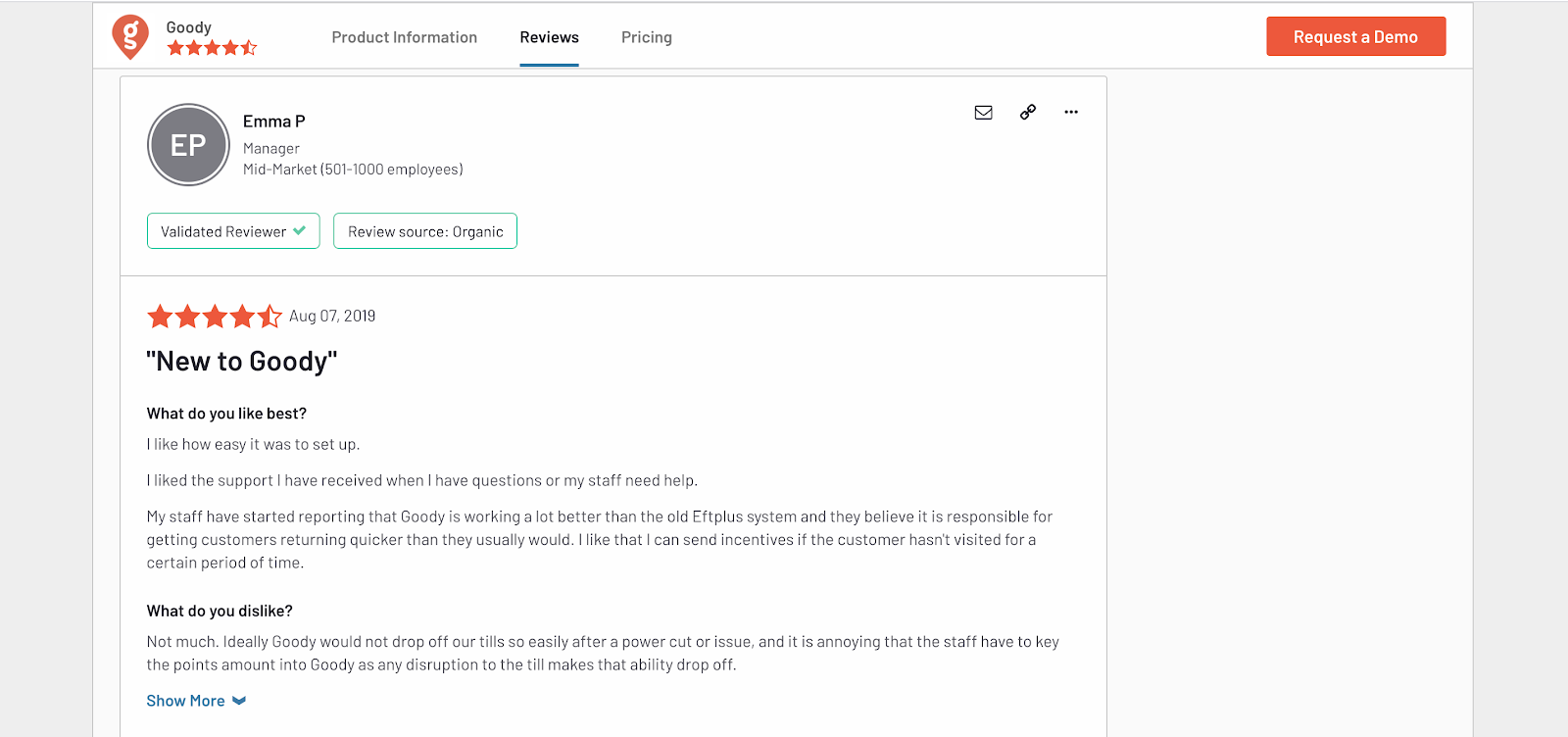This screenshot has width=1568, height=737.
Task: Click the Validated Reviewer green checkmark
Action: (x=299, y=231)
